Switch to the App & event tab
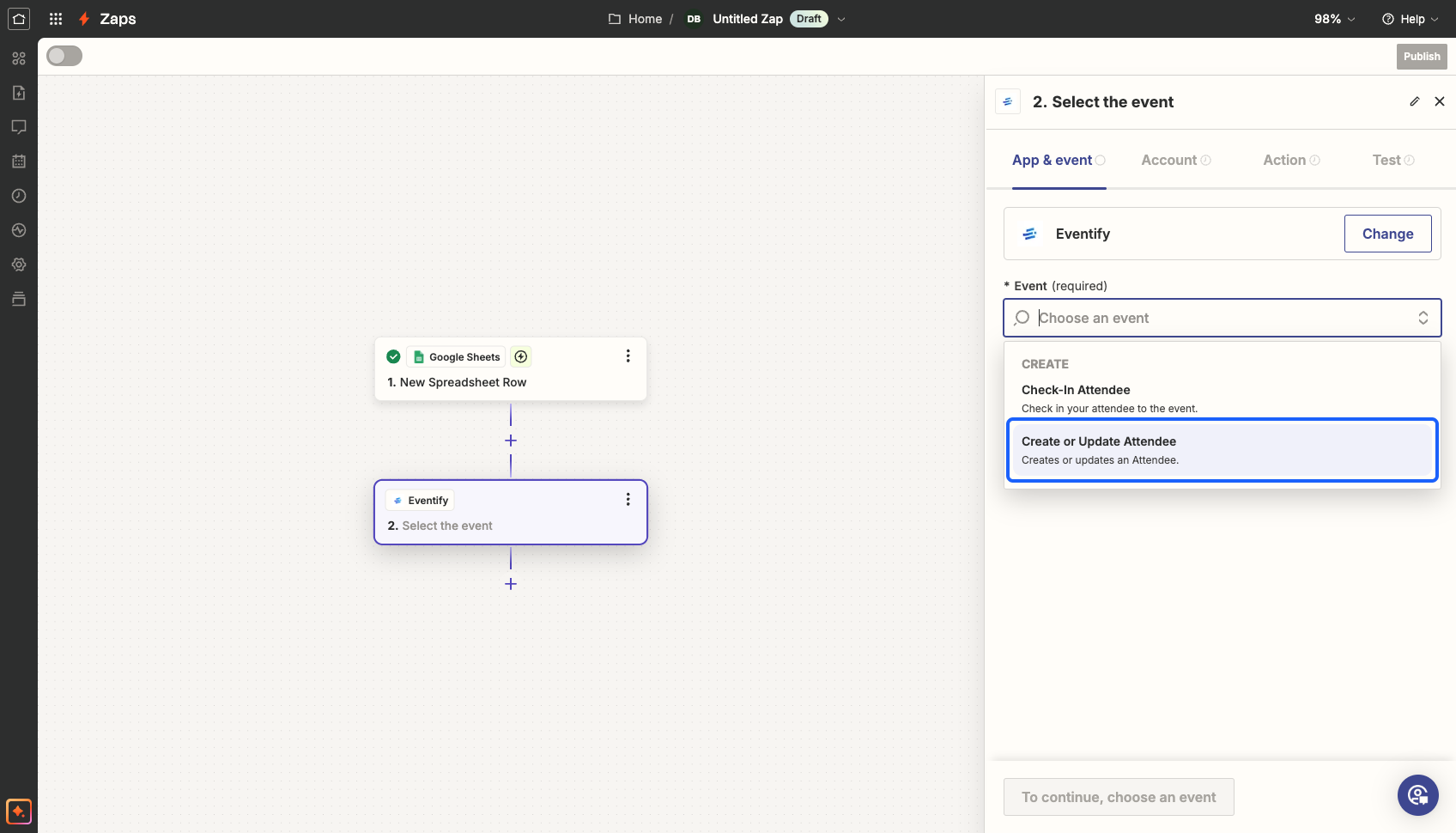This screenshot has height=833, width=1456. [x=1059, y=160]
